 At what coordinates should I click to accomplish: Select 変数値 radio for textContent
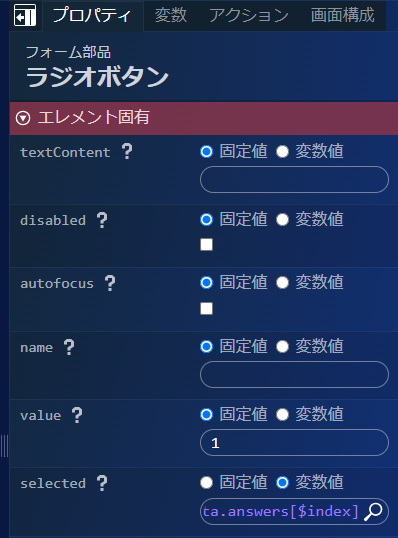coord(282,151)
